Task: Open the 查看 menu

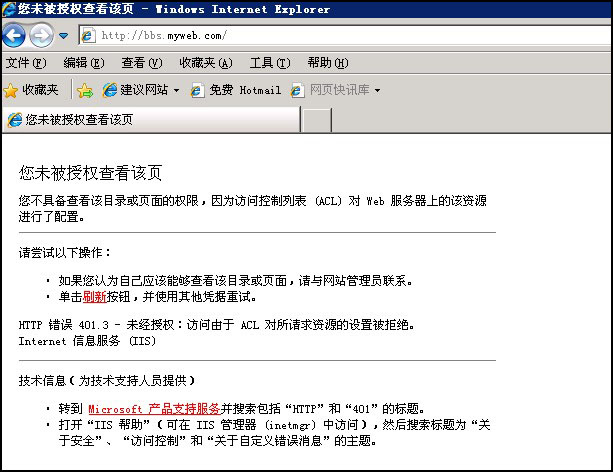Action: tap(141, 63)
